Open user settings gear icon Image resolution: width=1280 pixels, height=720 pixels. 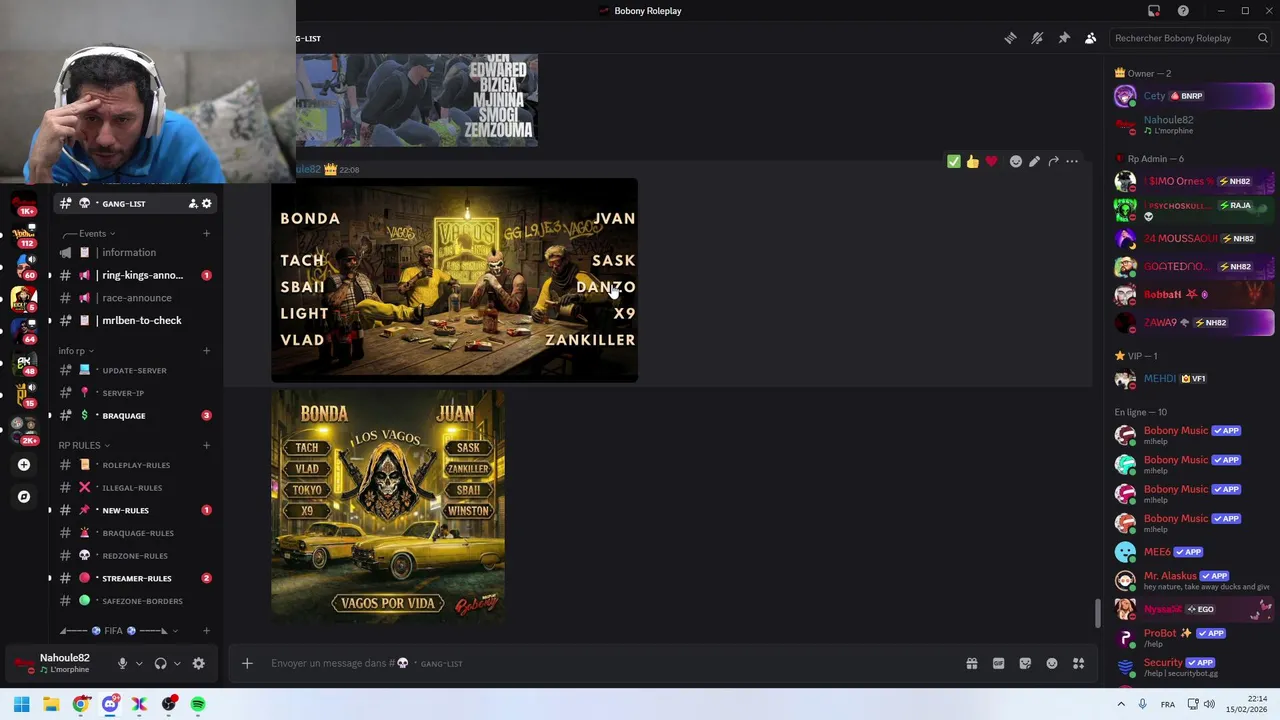[x=198, y=663]
